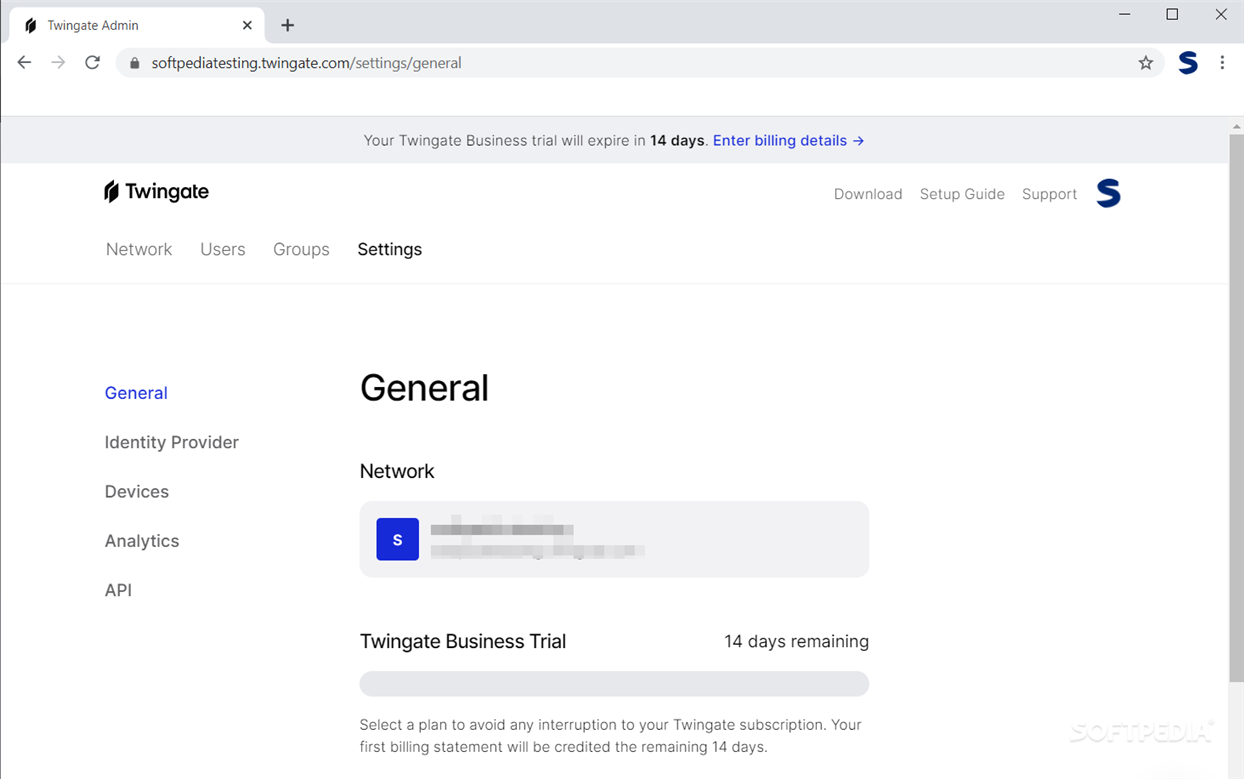Click the browser forward arrow
This screenshot has height=779, width=1244.
58,62
